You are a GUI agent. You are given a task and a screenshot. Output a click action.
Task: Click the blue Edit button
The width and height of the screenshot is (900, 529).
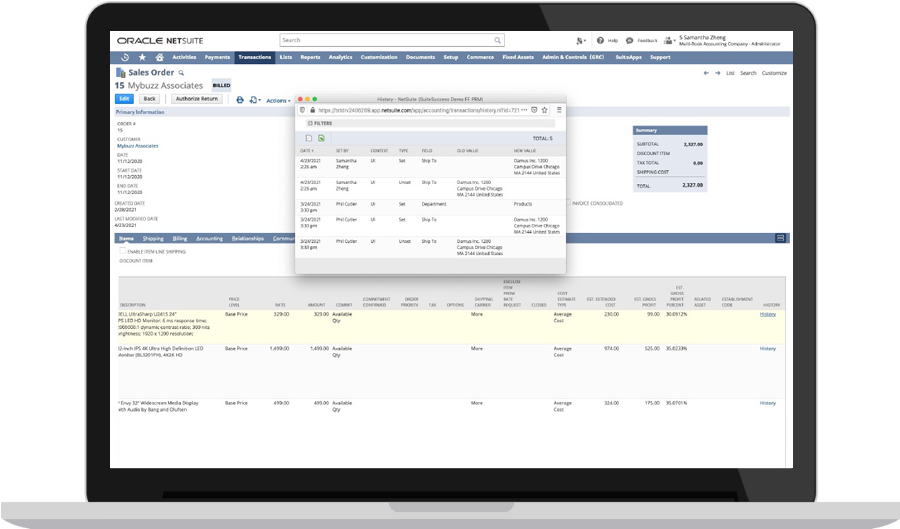125,99
